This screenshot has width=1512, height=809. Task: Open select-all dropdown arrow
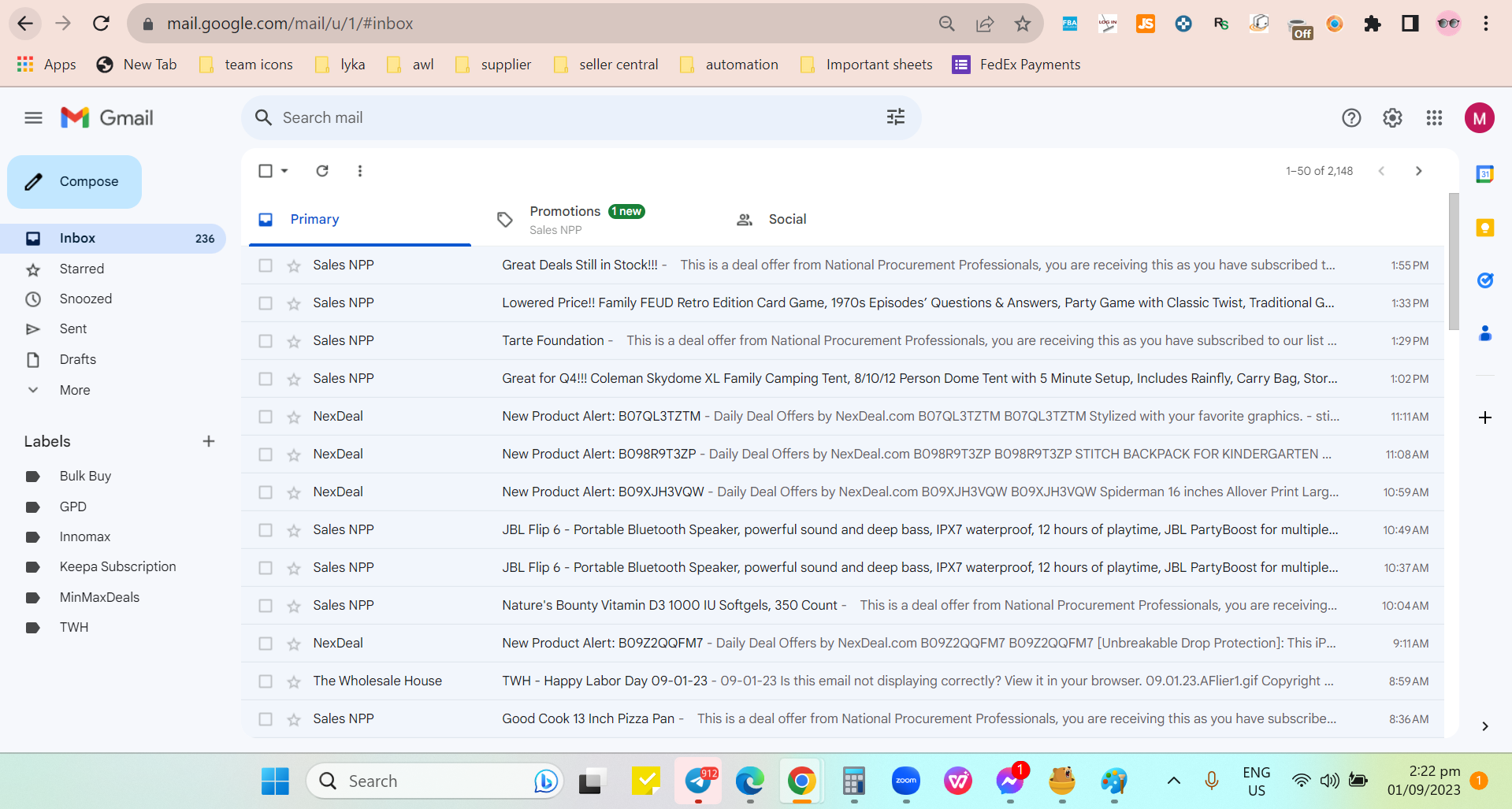pyautogui.click(x=284, y=171)
